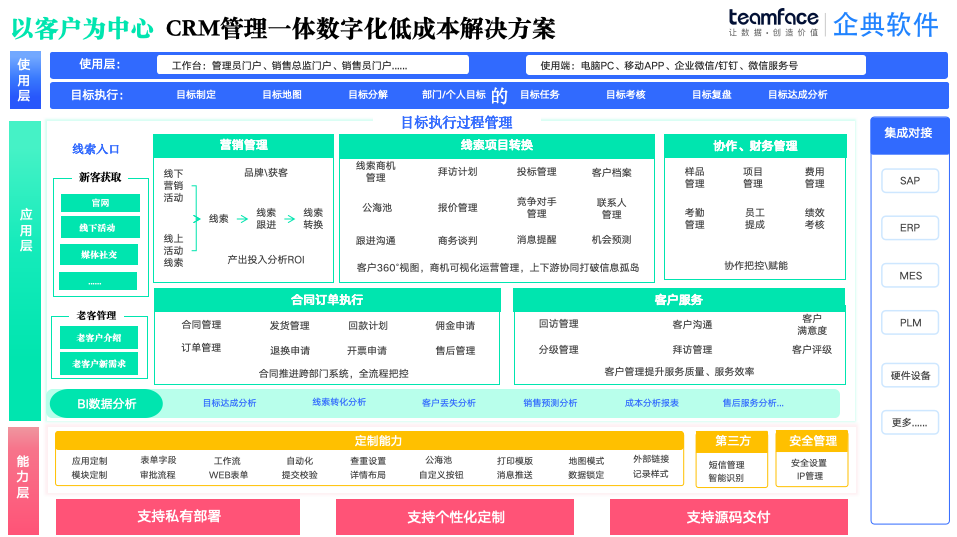
Task: Click the 线下活动 green button
Action: tap(100, 228)
